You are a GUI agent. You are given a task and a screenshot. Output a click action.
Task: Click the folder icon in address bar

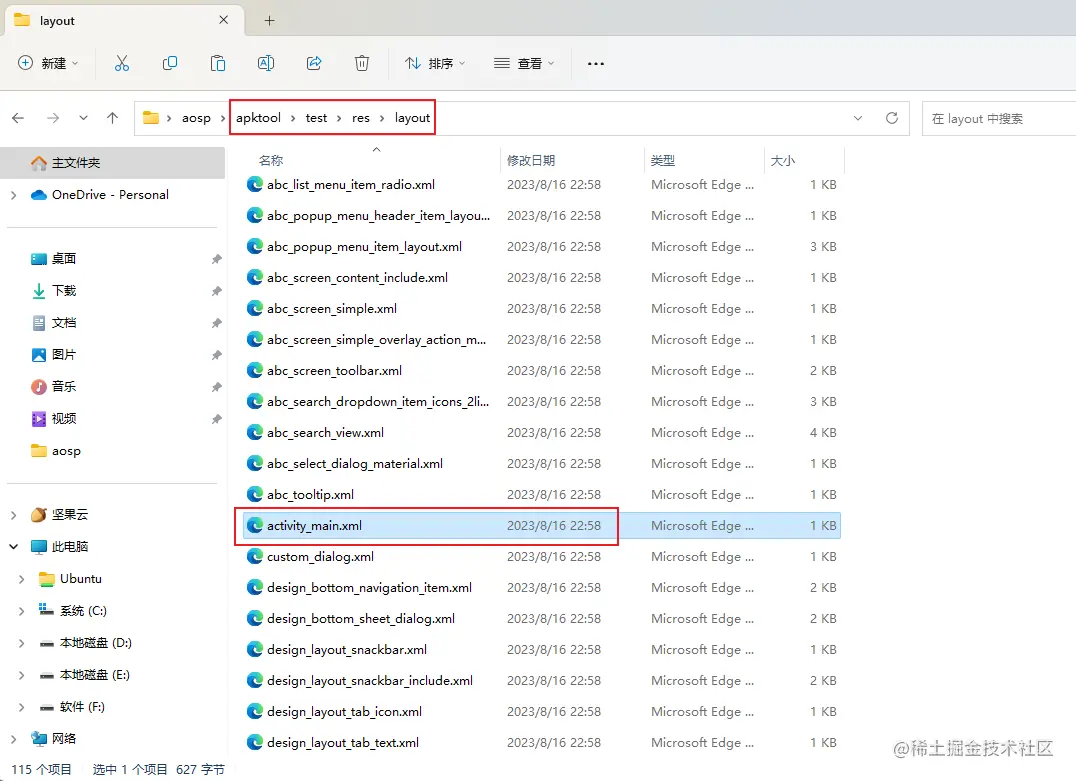(x=151, y=117)
